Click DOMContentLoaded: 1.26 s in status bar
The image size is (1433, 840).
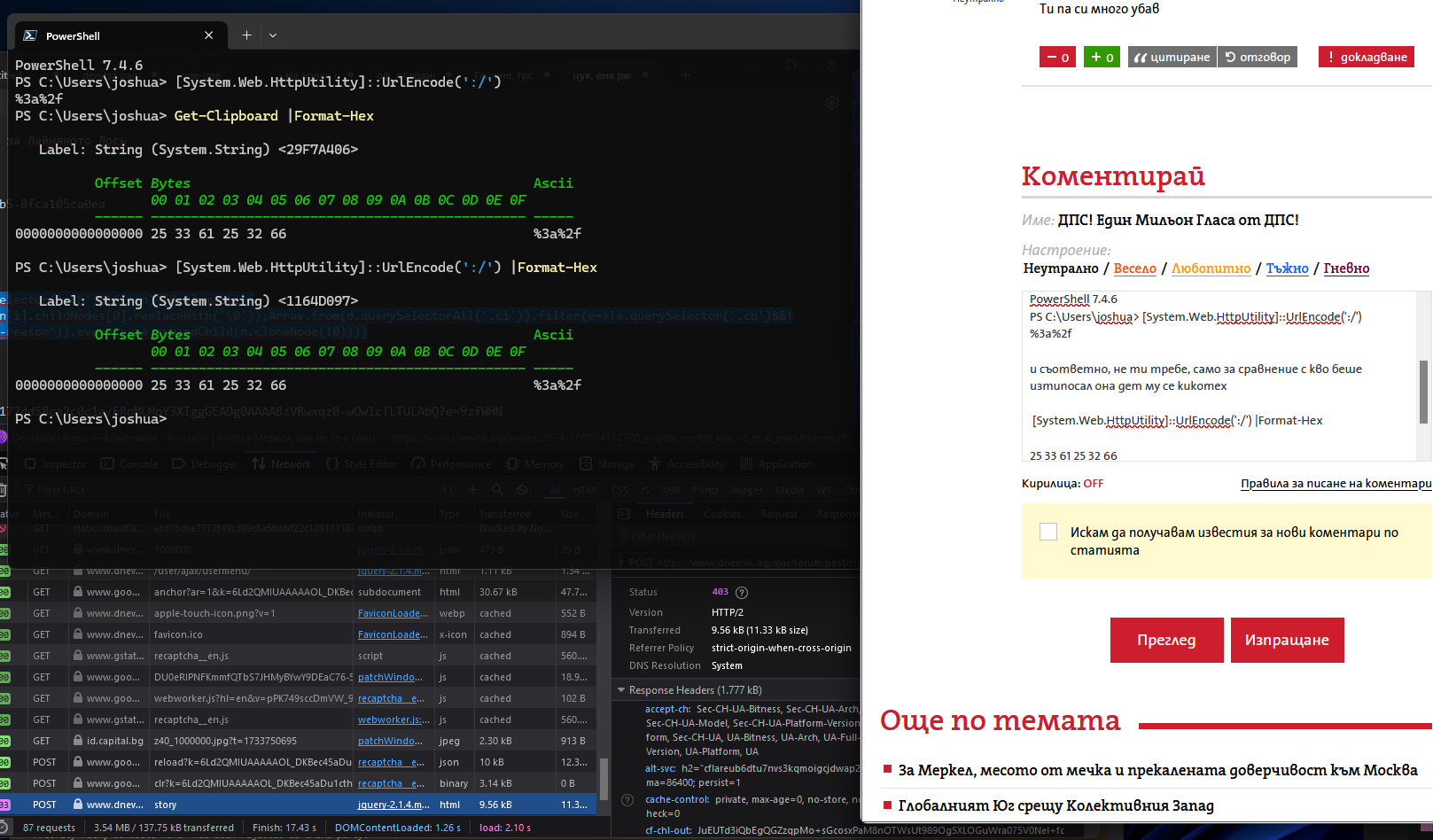click(398, 828)
